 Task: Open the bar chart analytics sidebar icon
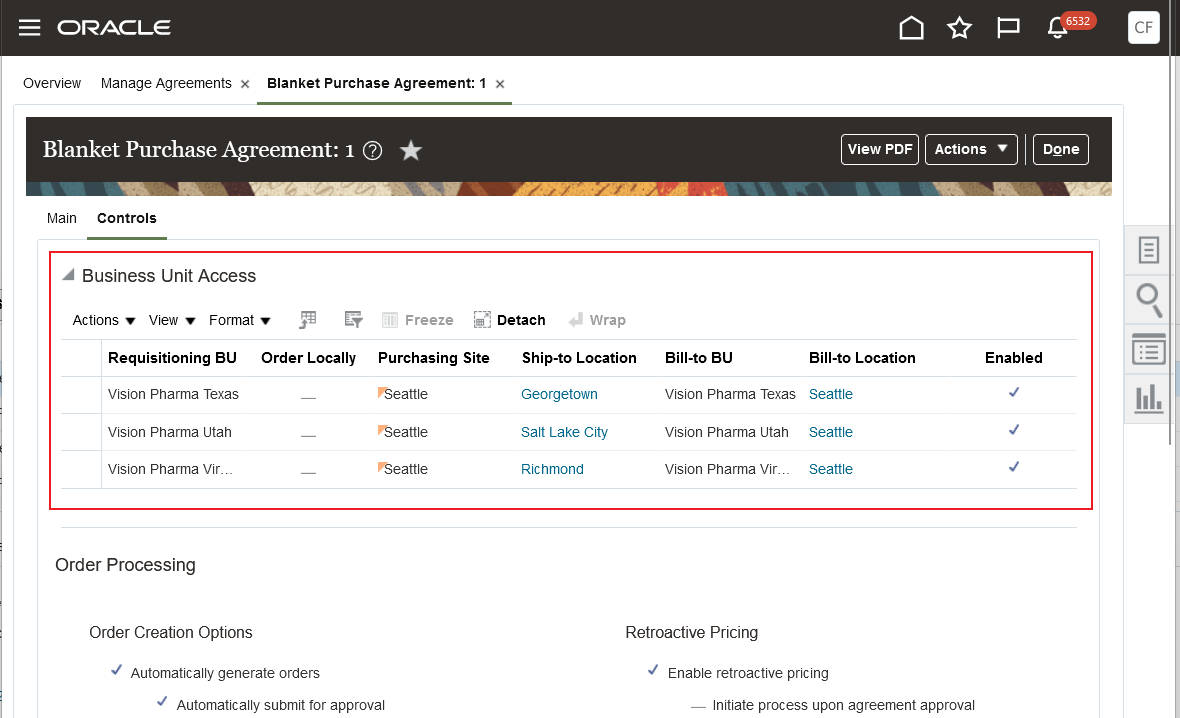1148,397
